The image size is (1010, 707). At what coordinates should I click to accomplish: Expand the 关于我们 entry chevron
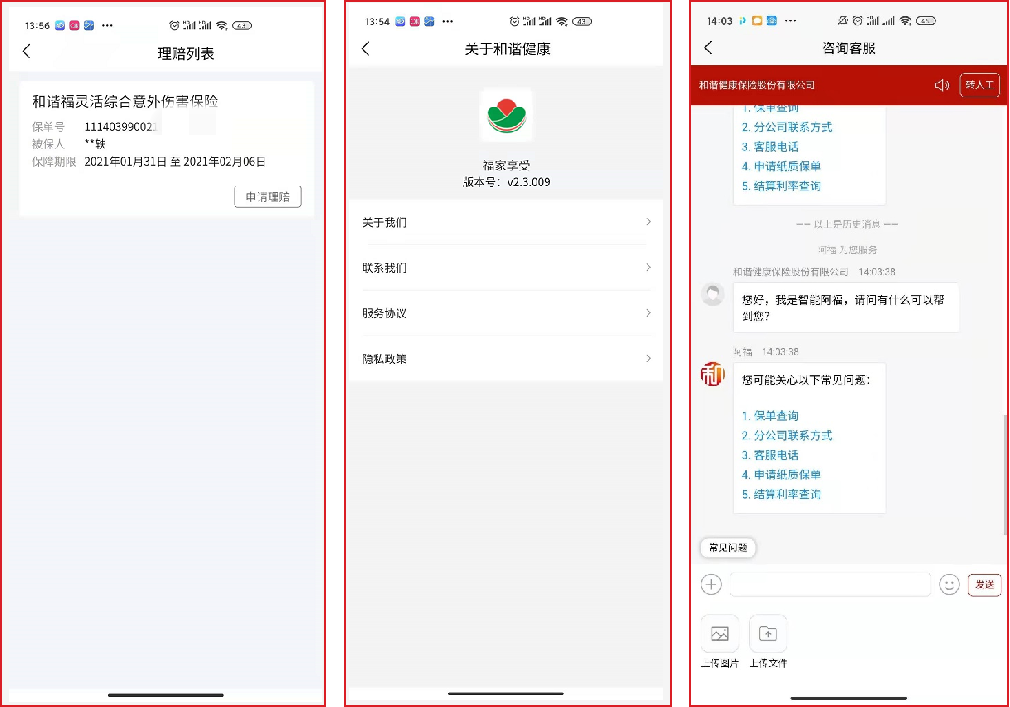[x=650, y=223]
